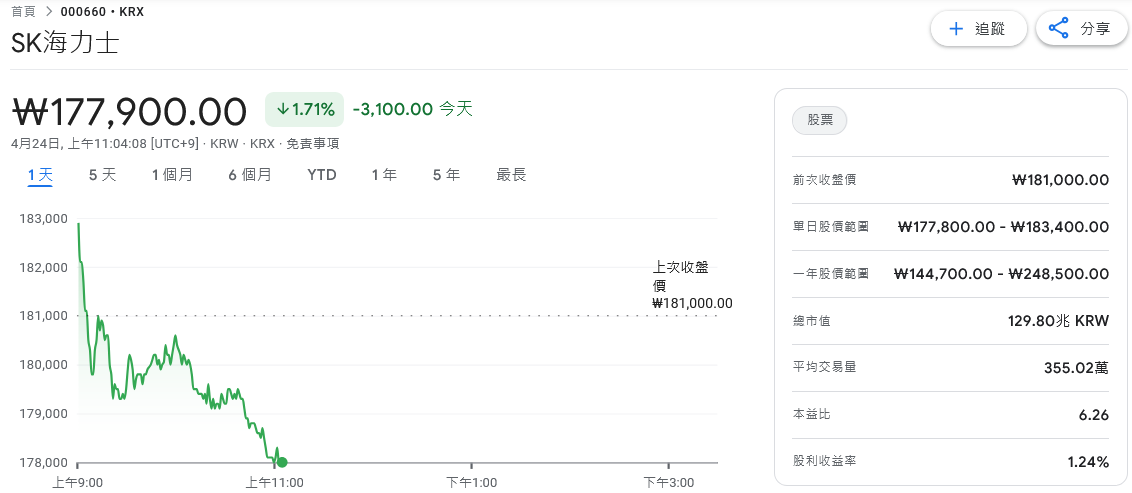Click ₩177,800.00 - ₩183,400.00 day range value
Image resolution: width=1132 pixels, height=493 pixels.
point(1003,227)
